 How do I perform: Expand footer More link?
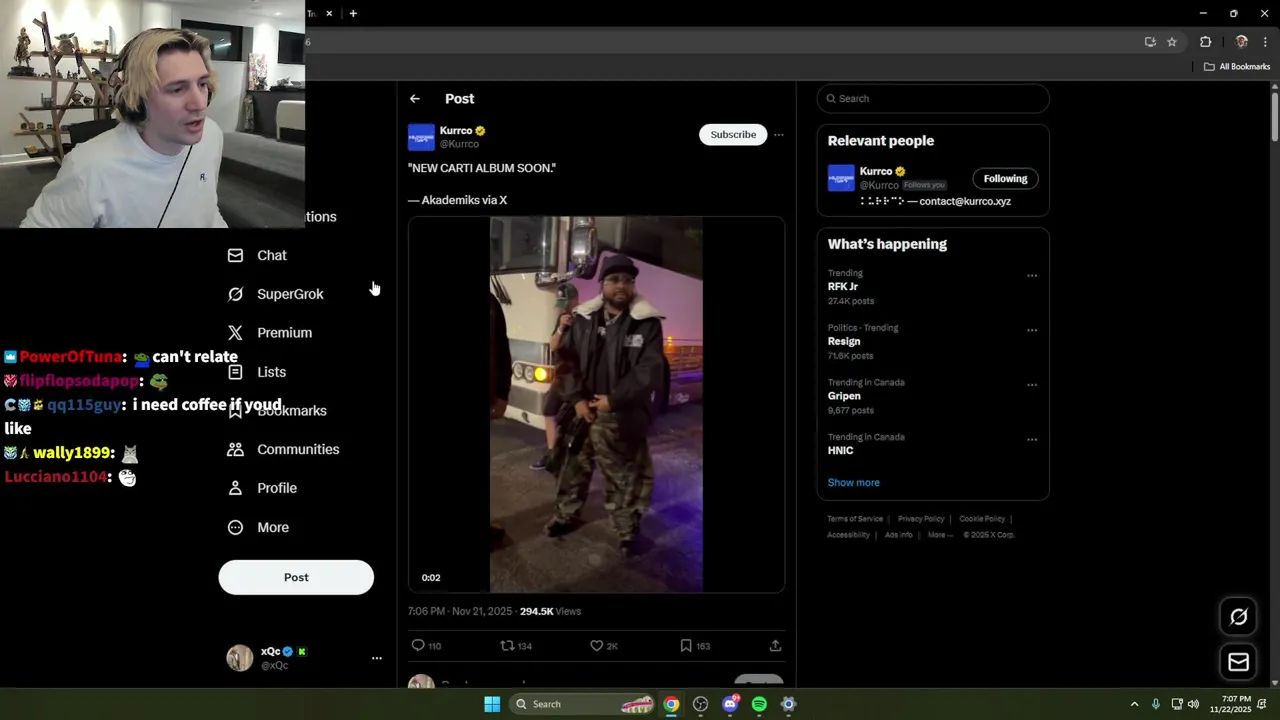point(938,535)
